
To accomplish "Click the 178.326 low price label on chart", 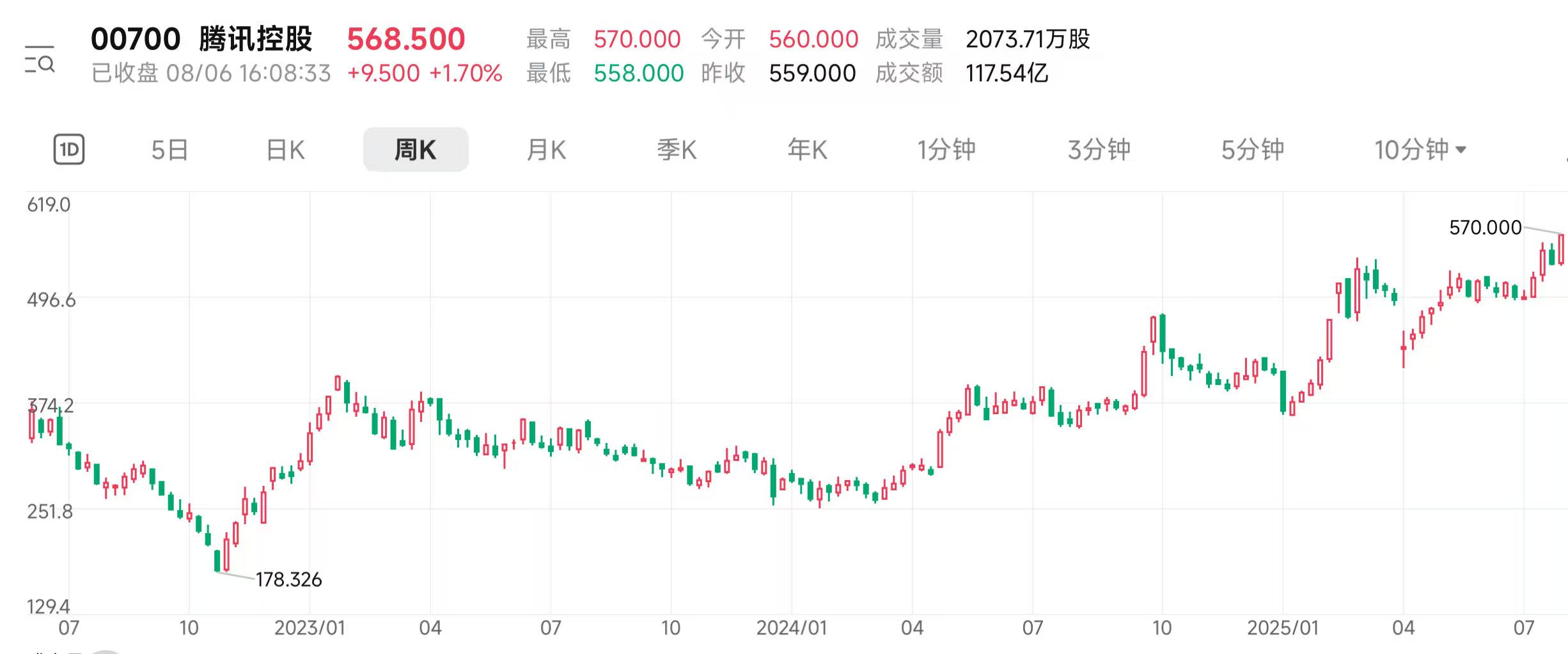I will 288,580.
